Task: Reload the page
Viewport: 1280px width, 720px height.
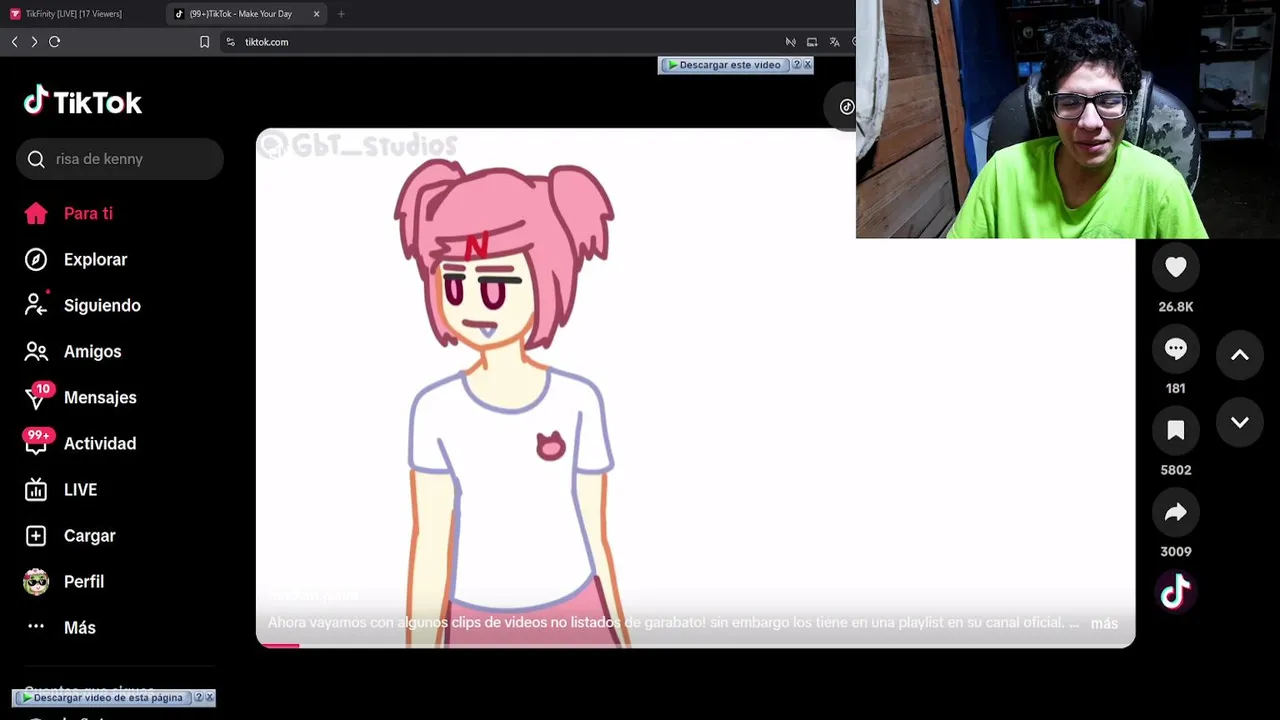Action: (55, 42)
